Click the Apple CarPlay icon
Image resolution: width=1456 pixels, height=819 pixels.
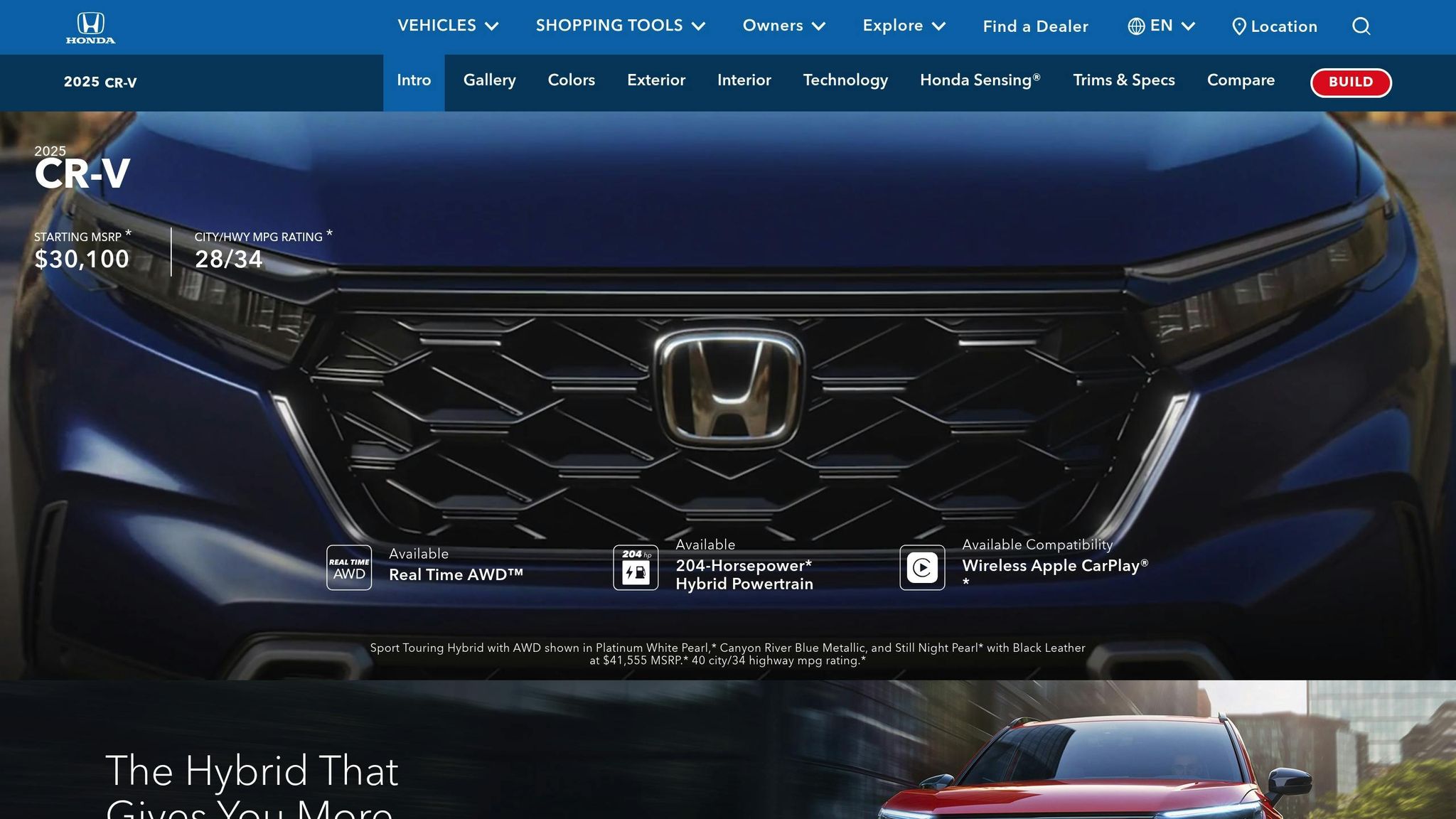click(922, 567)
